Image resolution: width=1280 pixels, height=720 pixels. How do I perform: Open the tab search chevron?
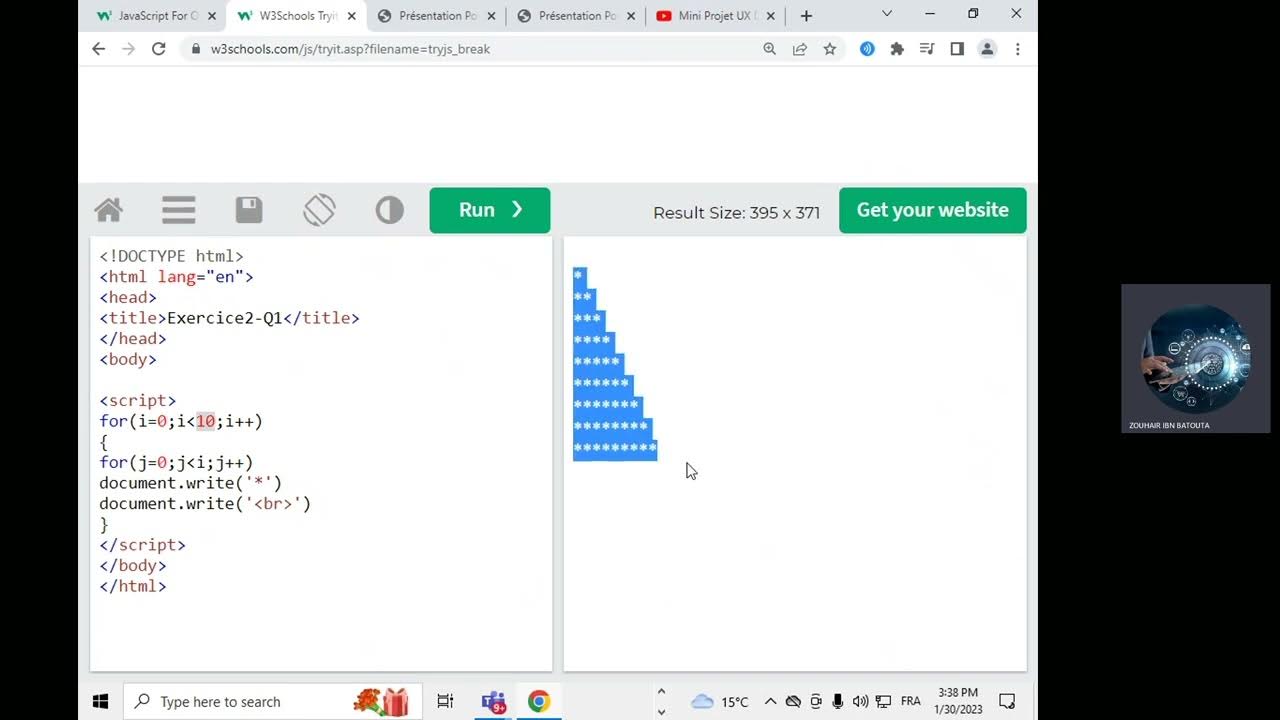886,14
